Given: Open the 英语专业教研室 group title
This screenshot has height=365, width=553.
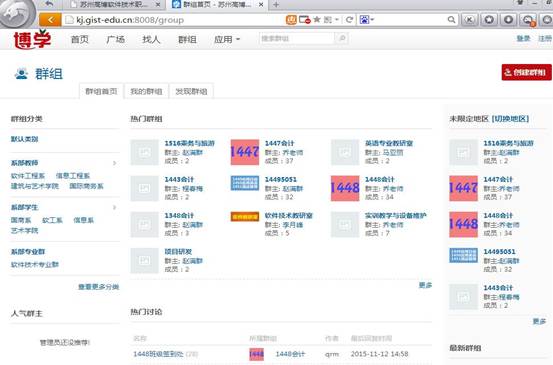Looking at the screenshot, I should [389, 143].
